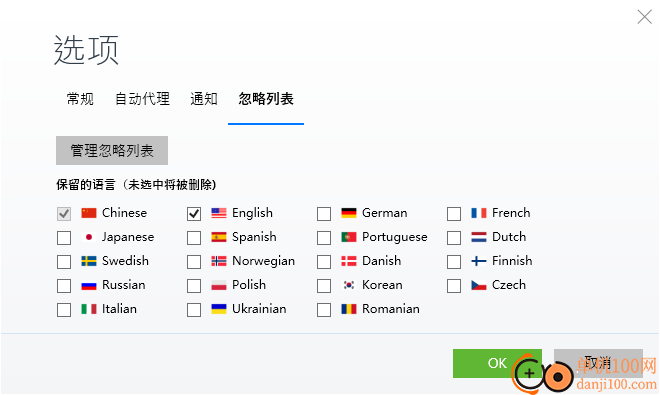Enable the Spanish language checkbox
Viewport: 660px width, 395px height.
point(194,238)
